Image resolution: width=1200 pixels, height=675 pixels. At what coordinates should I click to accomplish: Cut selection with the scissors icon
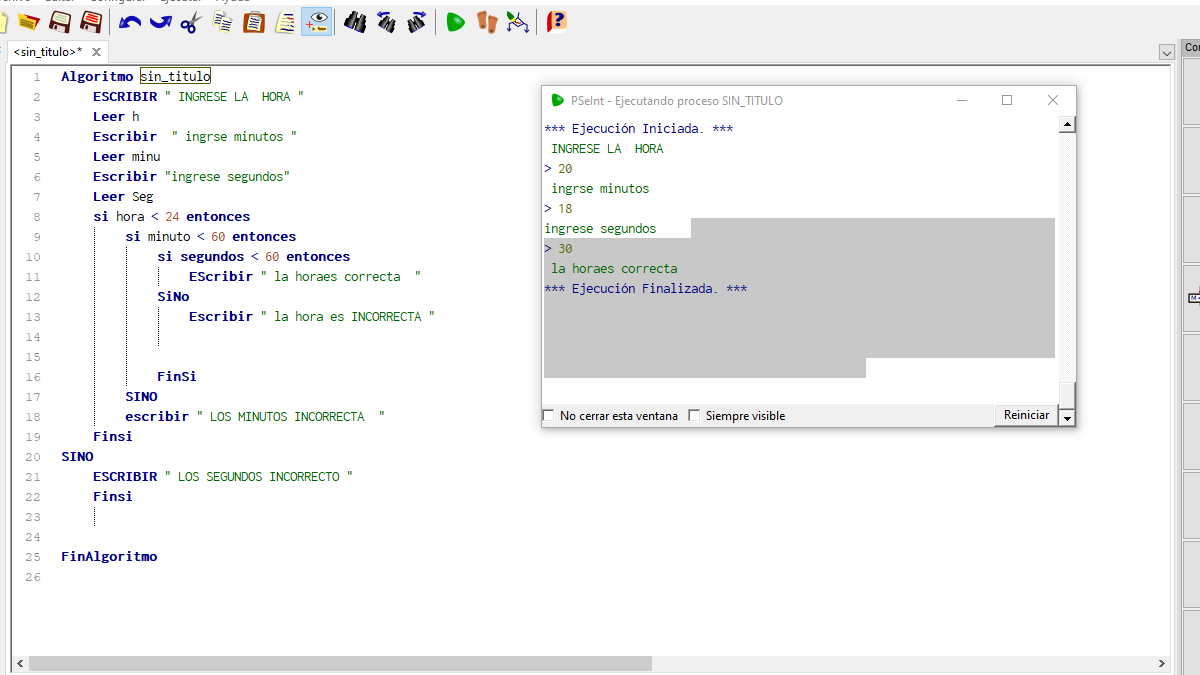pos(191,21)
